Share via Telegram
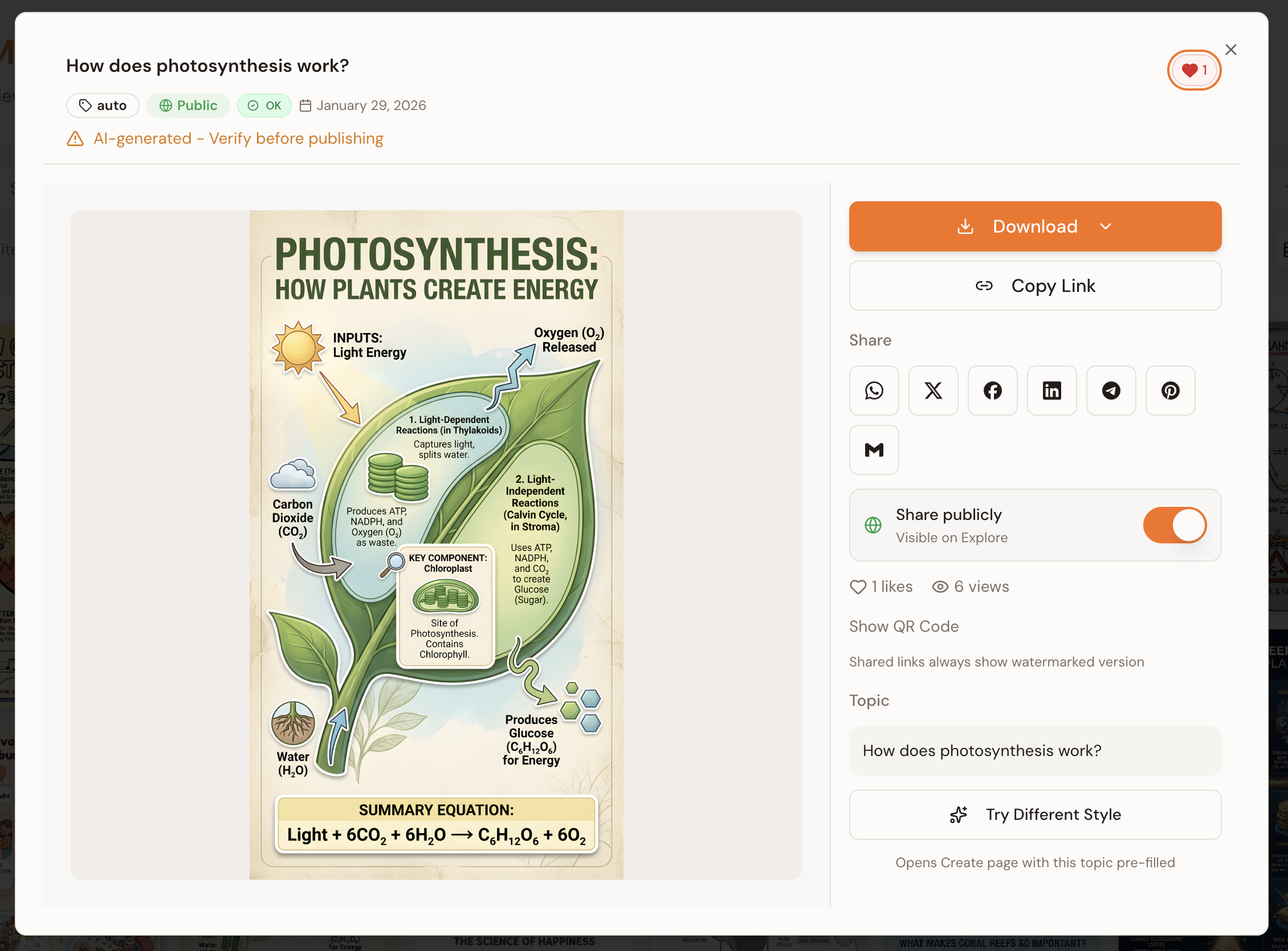 [1111, 391]
